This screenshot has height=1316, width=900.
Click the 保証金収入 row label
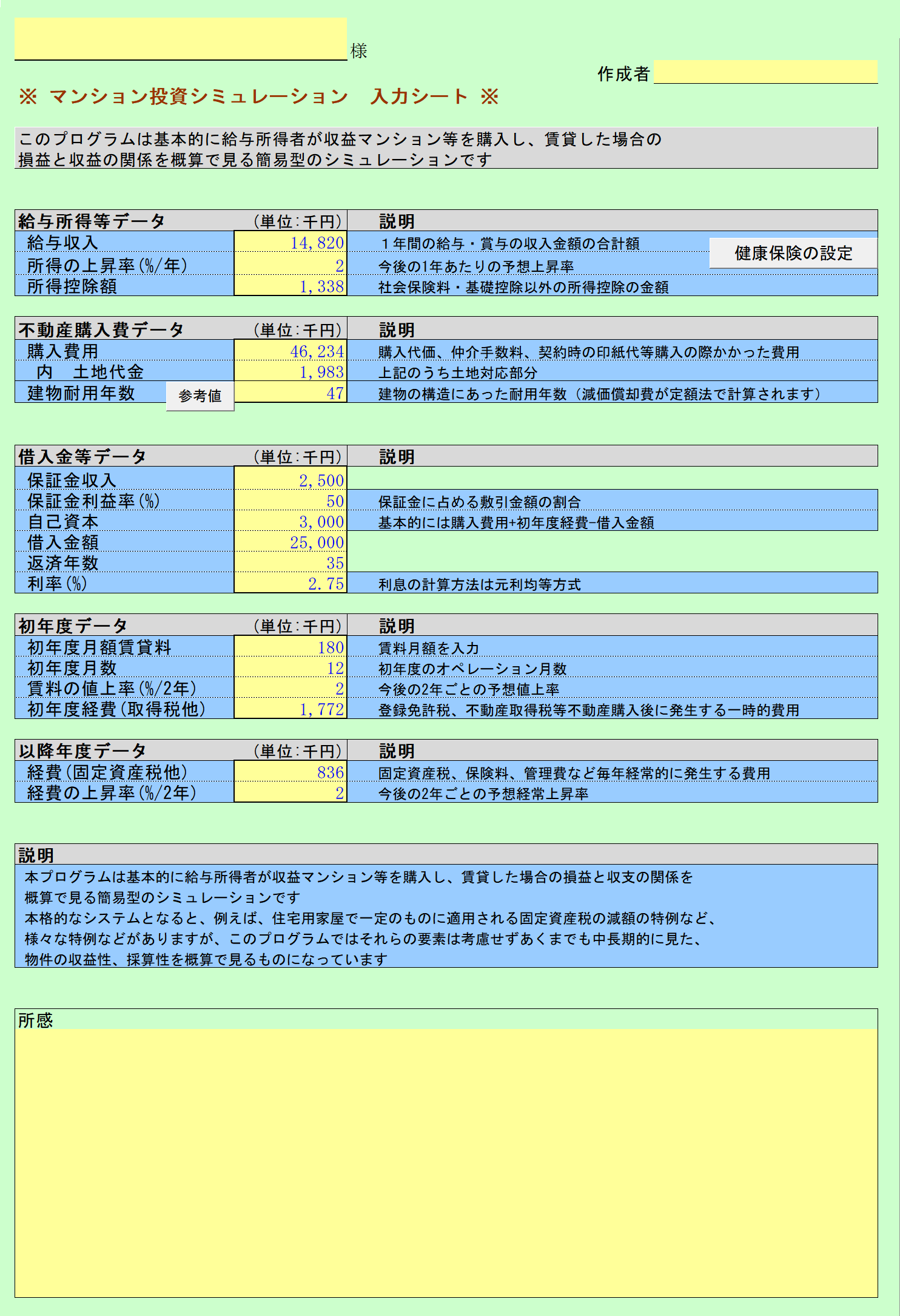[72, 480]
